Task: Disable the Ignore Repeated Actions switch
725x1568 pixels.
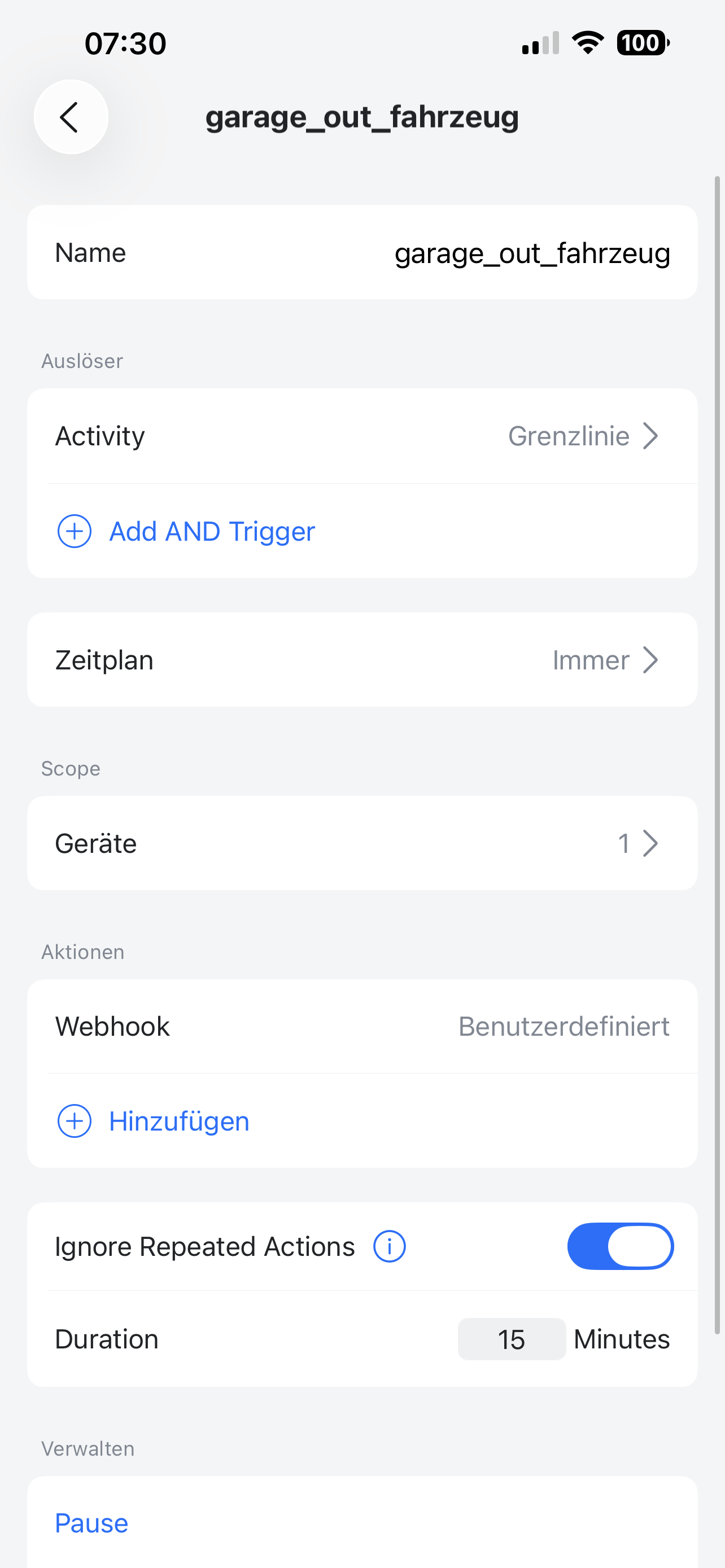Action: pos(619,1246)
